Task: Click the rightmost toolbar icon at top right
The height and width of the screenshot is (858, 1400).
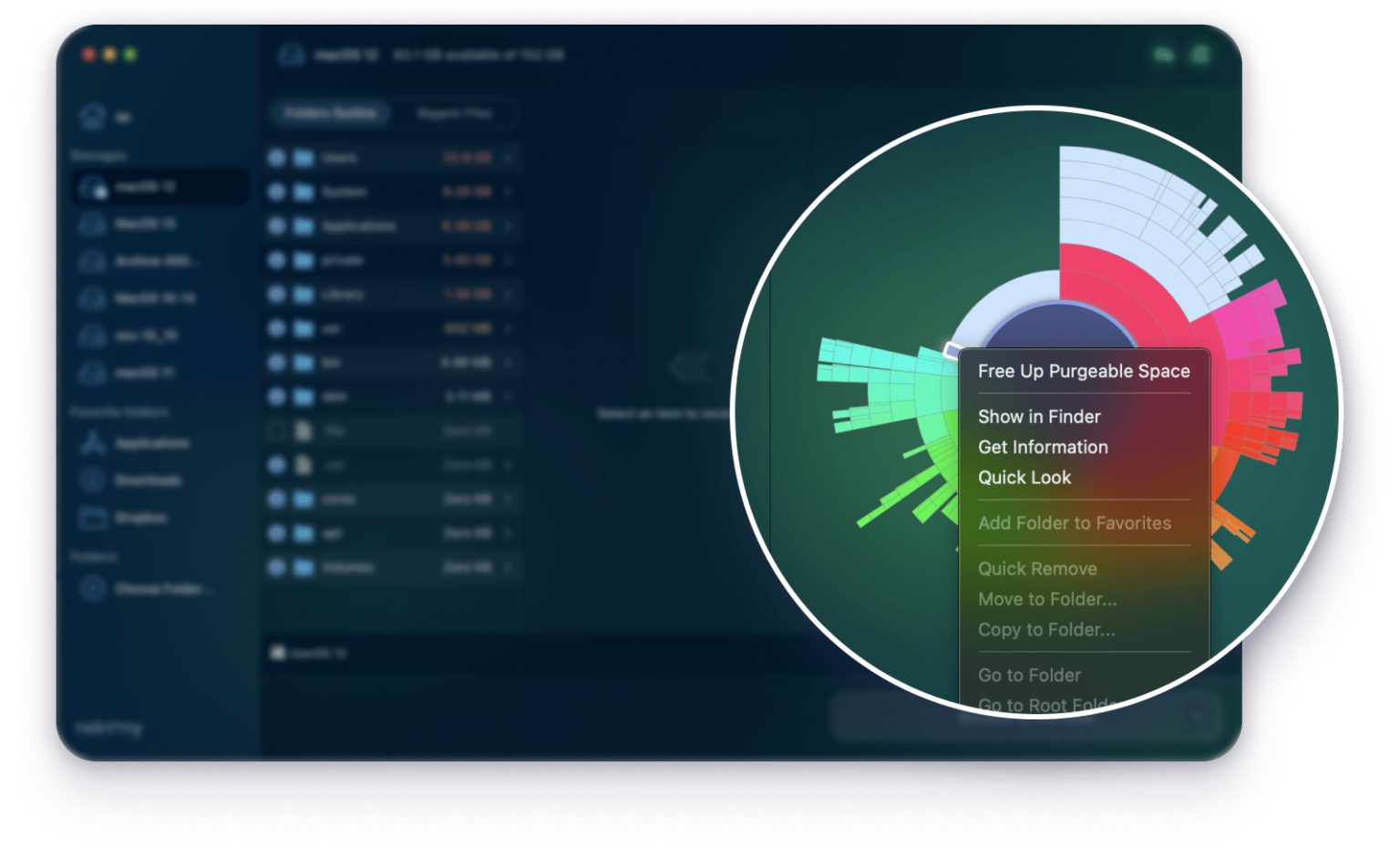Action: pos(1199,55)
